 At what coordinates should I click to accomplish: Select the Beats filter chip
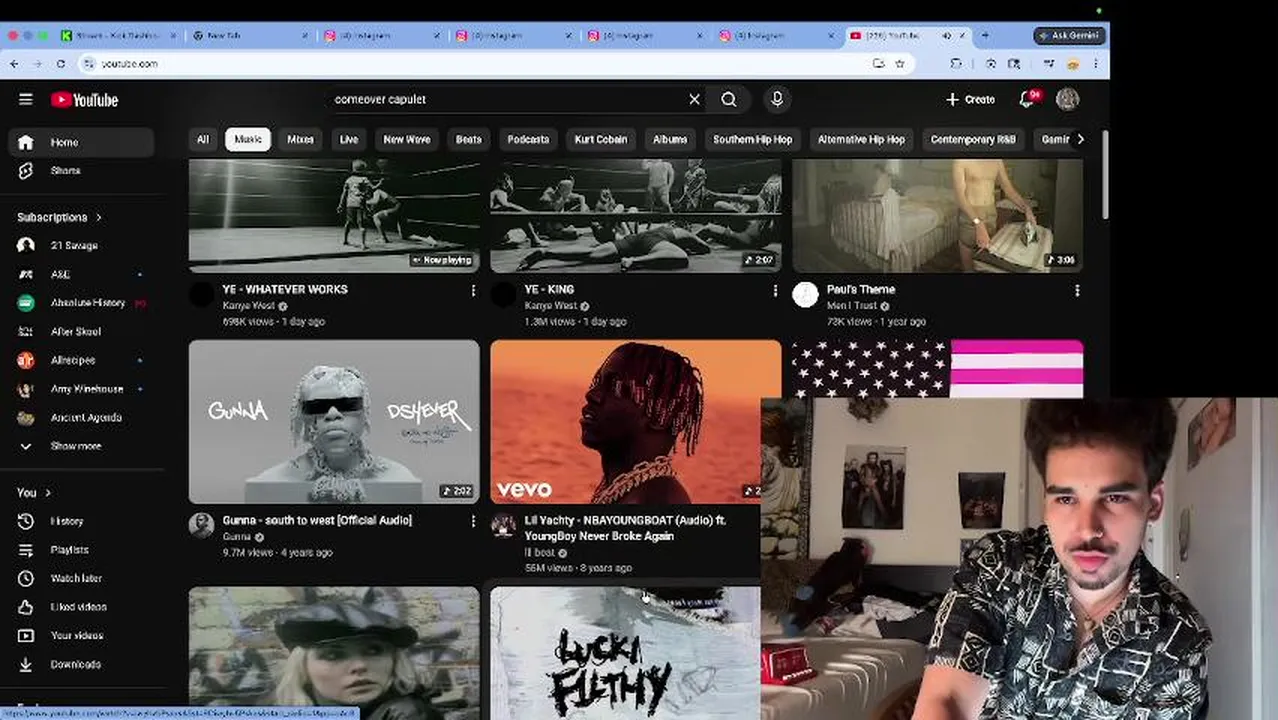coord(469,139)
